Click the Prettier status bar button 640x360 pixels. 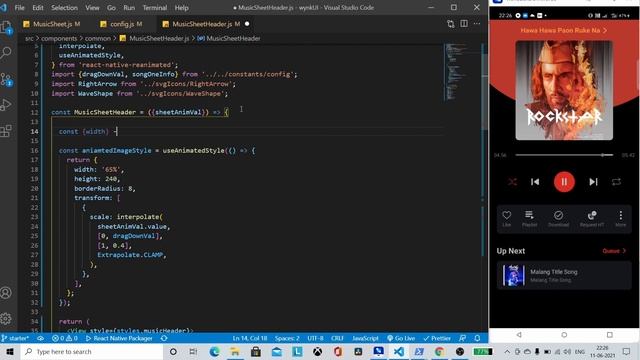click(437, 338)
